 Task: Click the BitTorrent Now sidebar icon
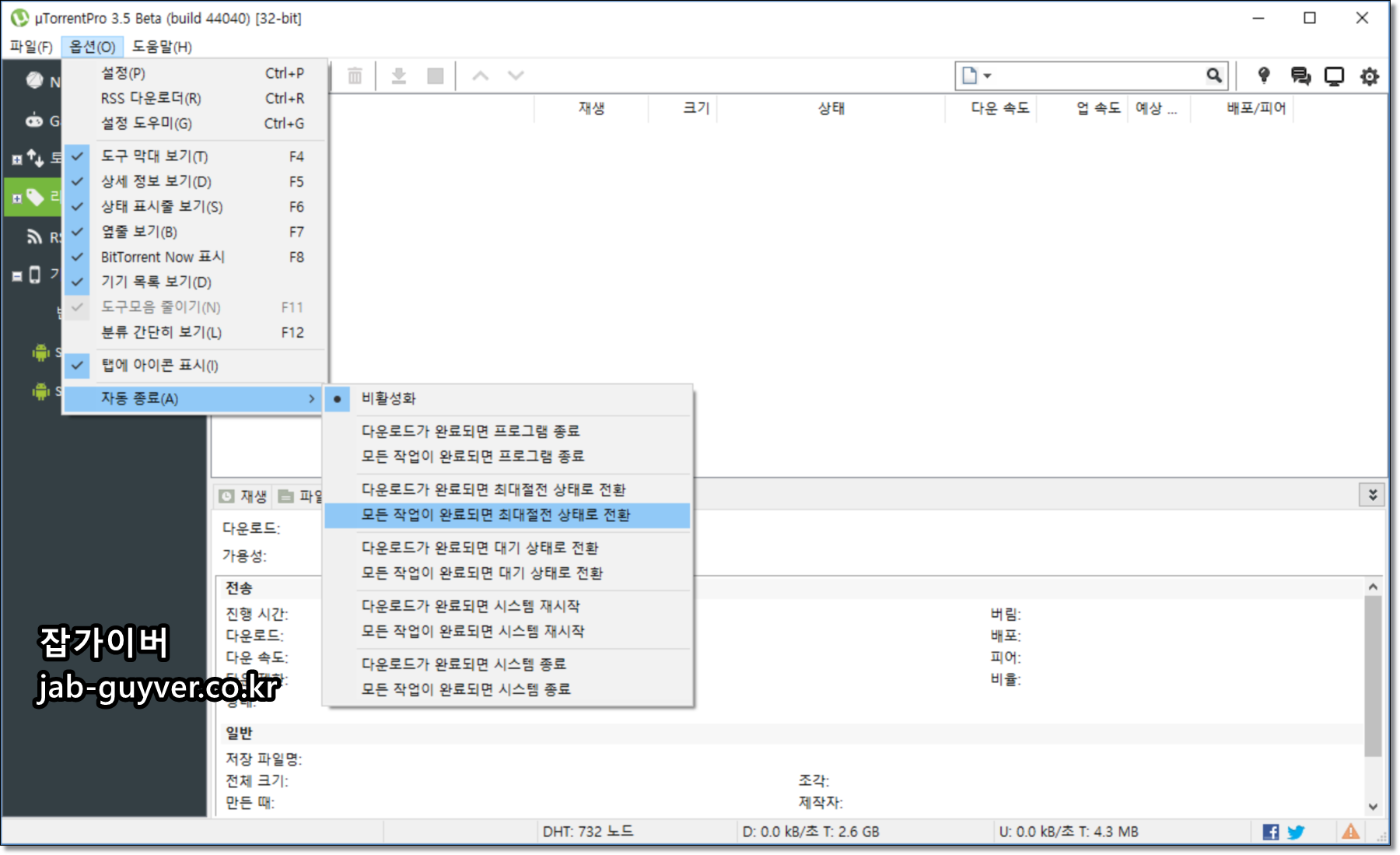(x=34, y=80)
